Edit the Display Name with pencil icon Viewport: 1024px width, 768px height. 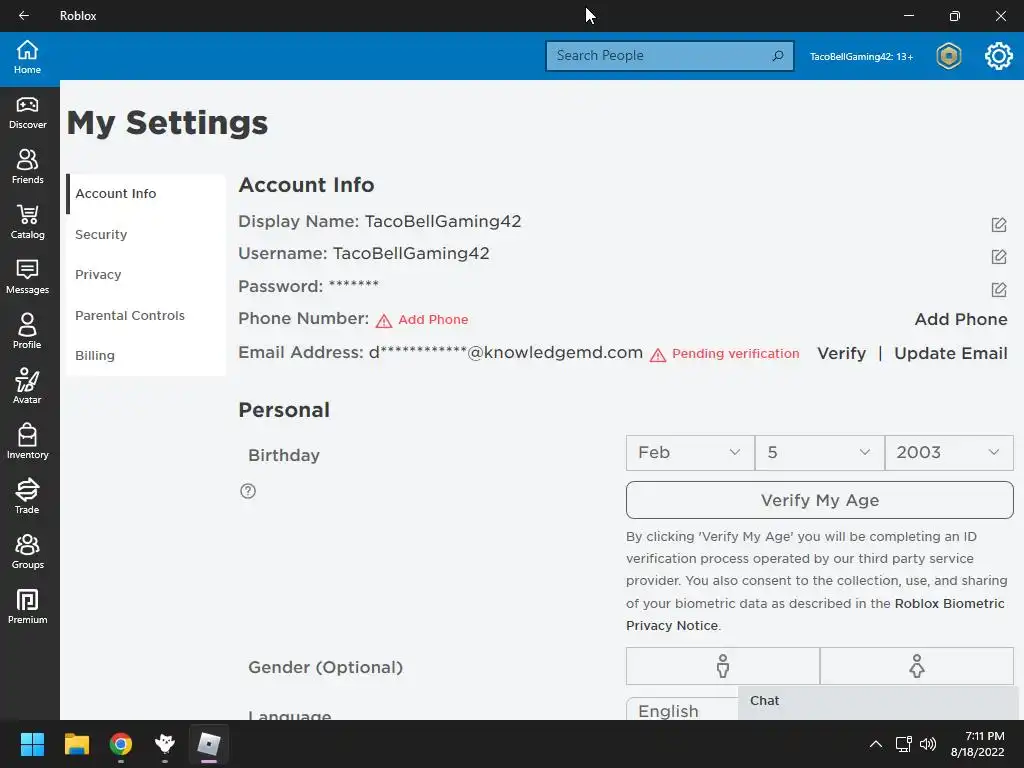coord(999,225)
